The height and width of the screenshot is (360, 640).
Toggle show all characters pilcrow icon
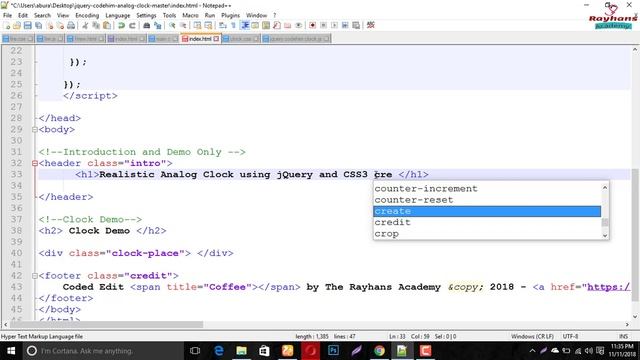233,25
